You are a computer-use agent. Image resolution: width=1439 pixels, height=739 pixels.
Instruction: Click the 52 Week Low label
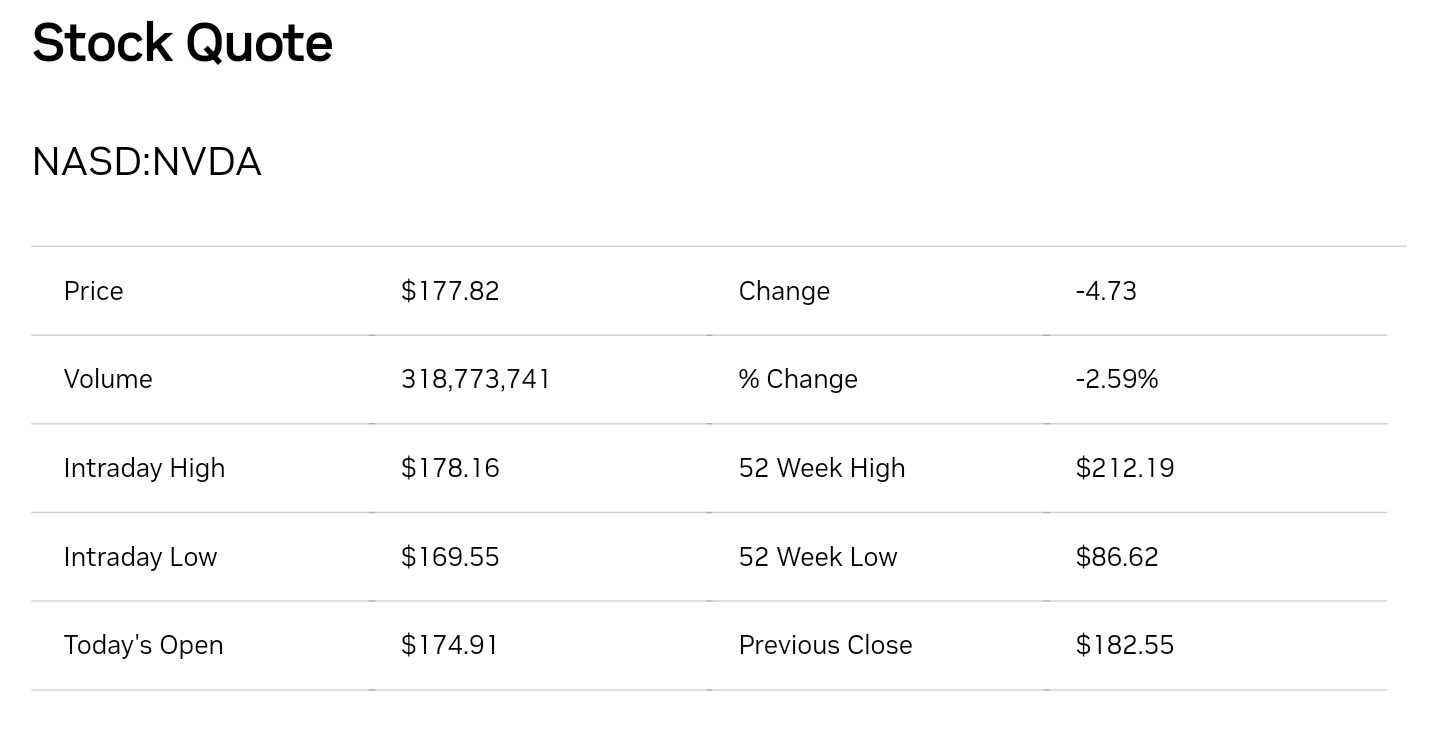[818, 557]
